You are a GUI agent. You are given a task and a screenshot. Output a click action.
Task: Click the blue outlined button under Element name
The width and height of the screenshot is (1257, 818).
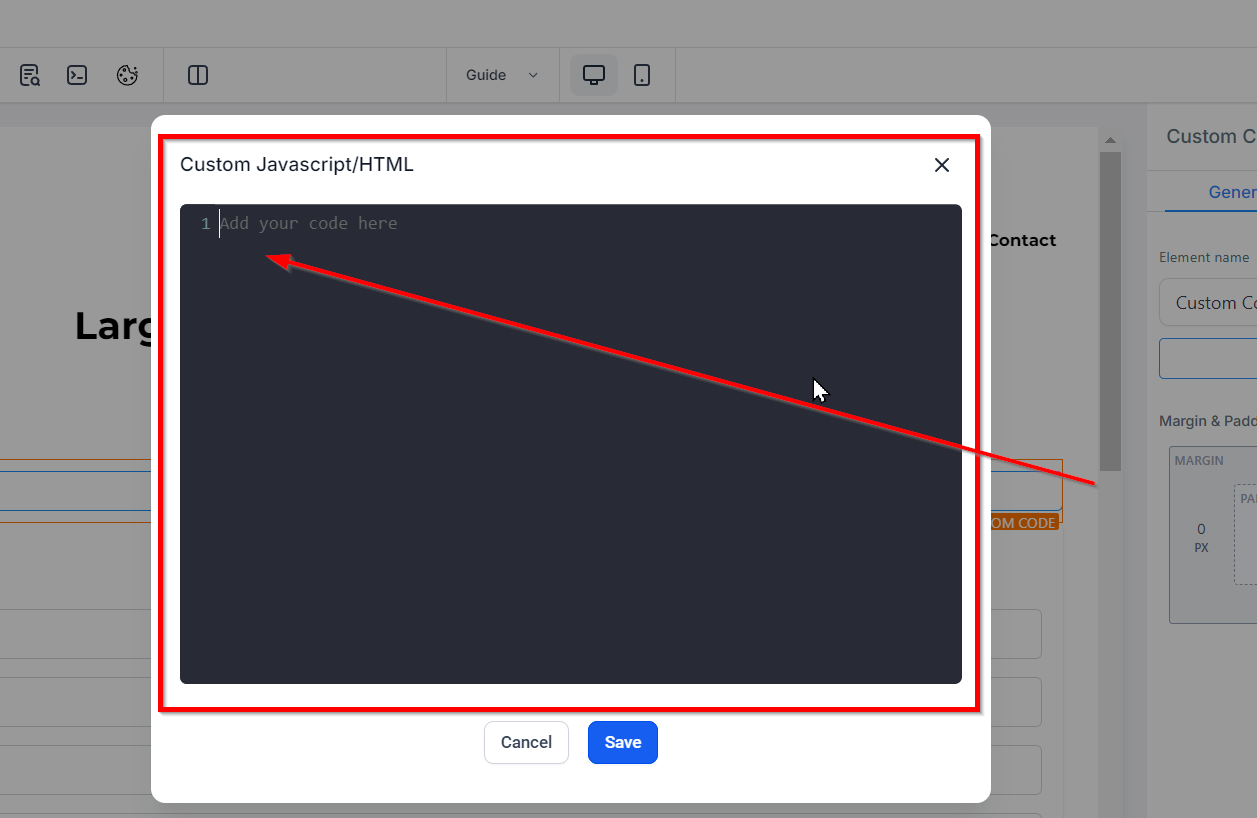1208,358
